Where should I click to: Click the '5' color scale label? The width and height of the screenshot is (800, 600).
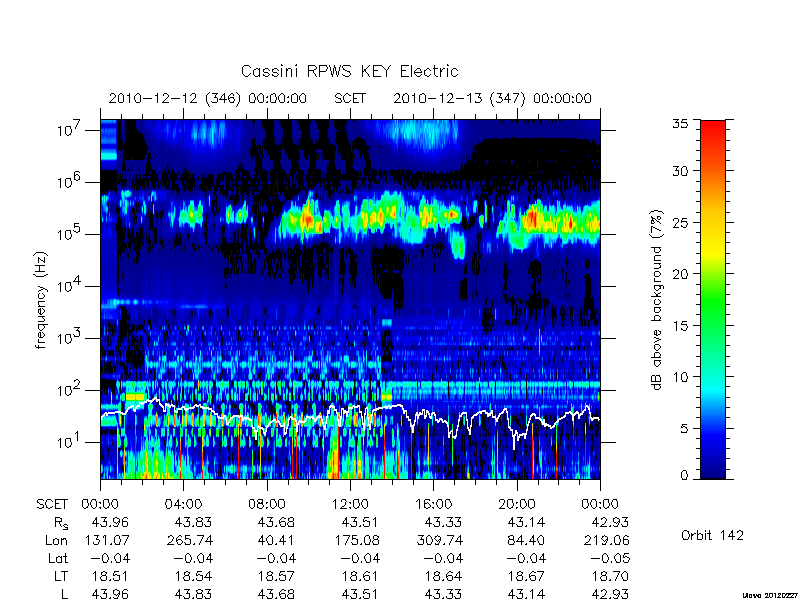[684, 428]
